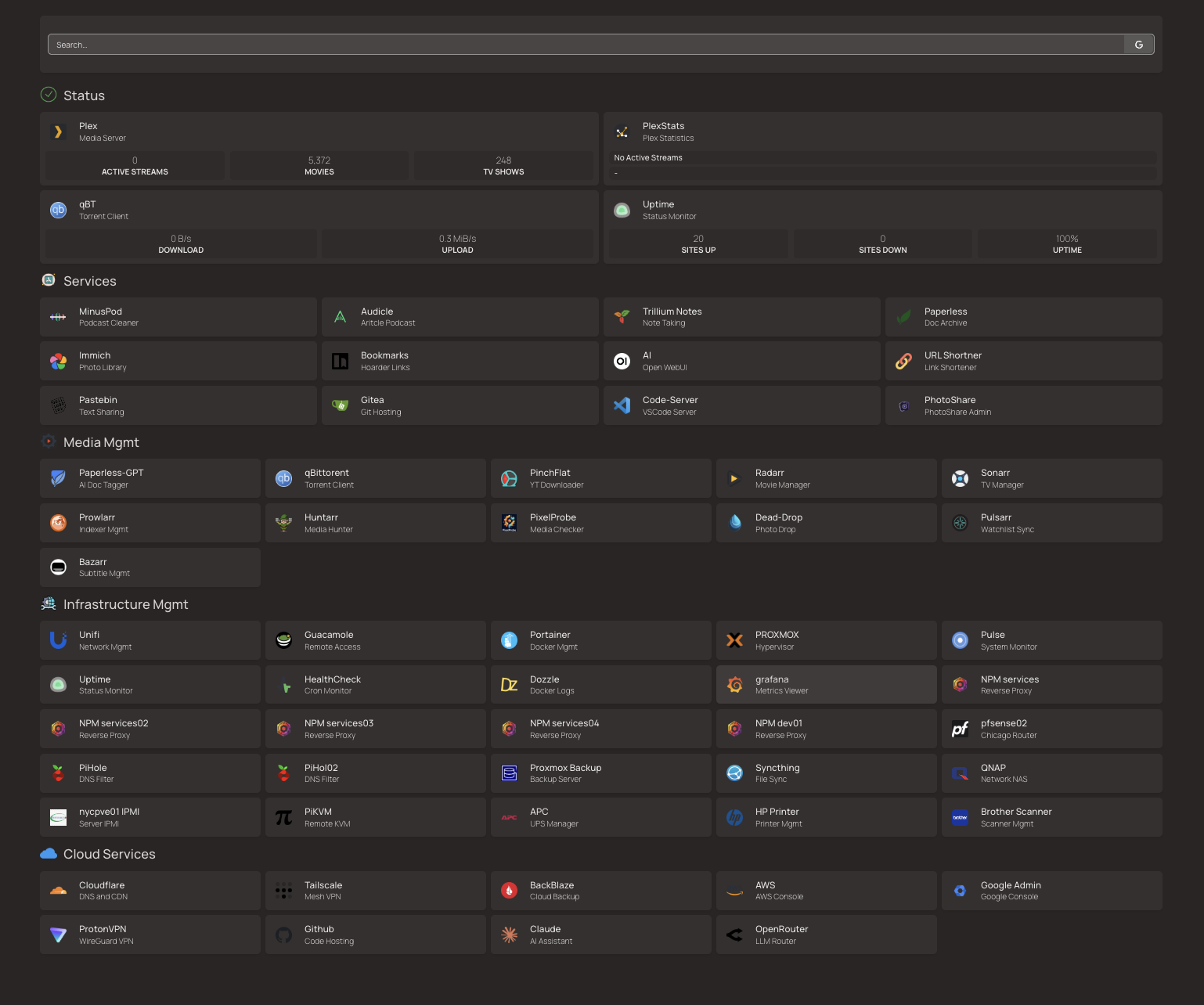Click the Github icon
The height and width of the screenshot is (1005, 1204).
click(283, 935)
